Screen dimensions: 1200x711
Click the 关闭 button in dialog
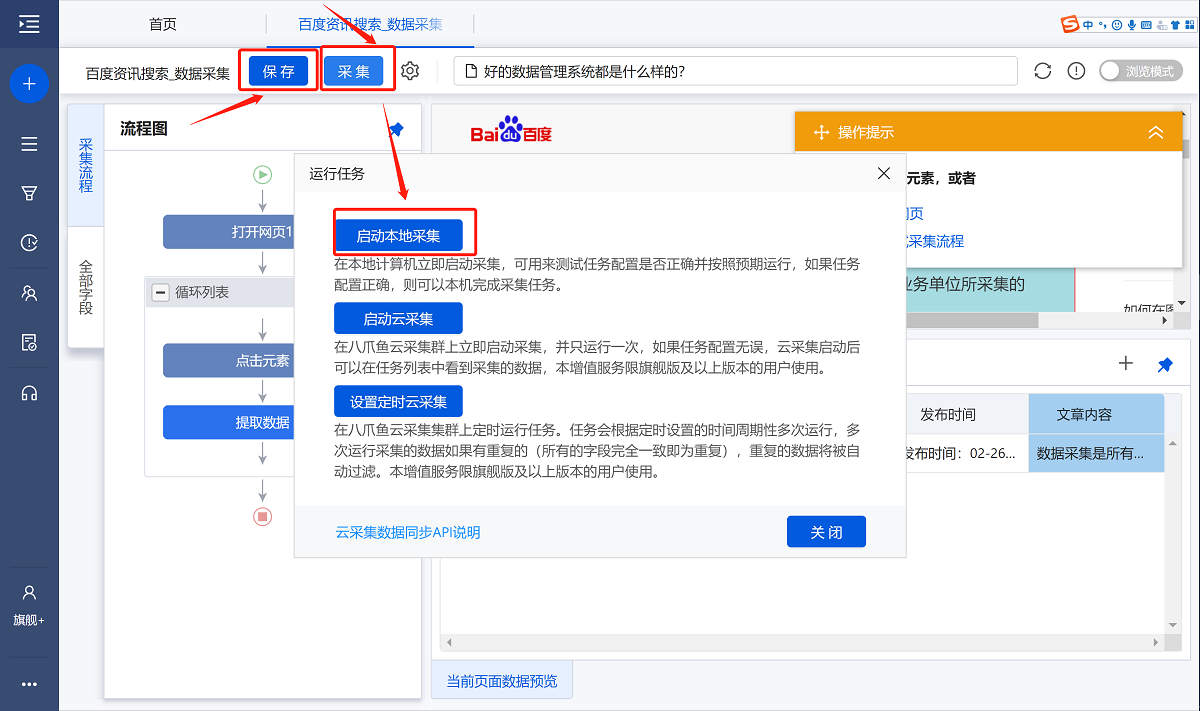[826, 532]
